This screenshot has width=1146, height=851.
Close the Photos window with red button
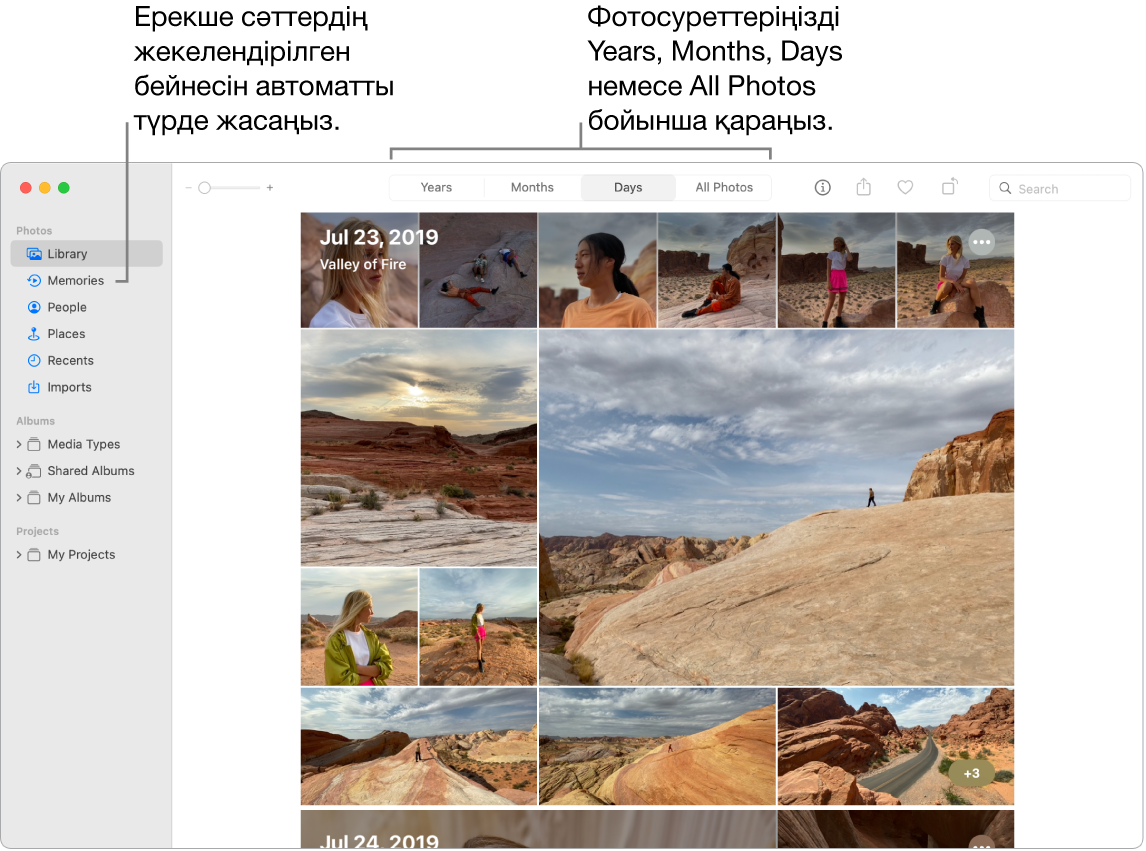coord(26,188)
